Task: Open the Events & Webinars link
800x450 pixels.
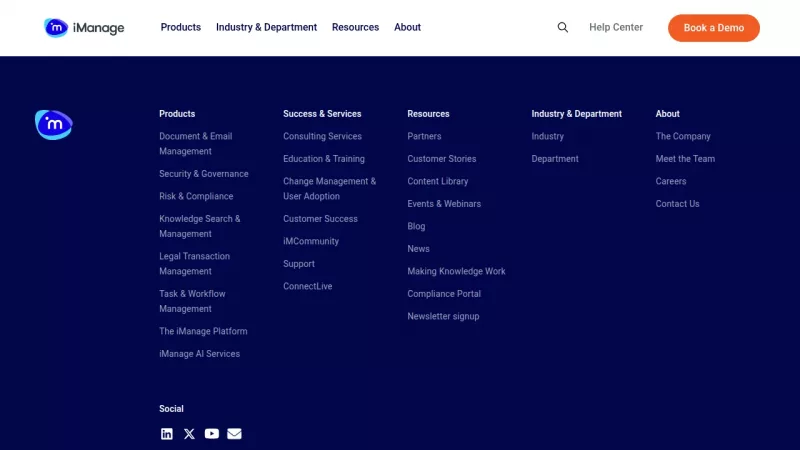Action: 444,204
